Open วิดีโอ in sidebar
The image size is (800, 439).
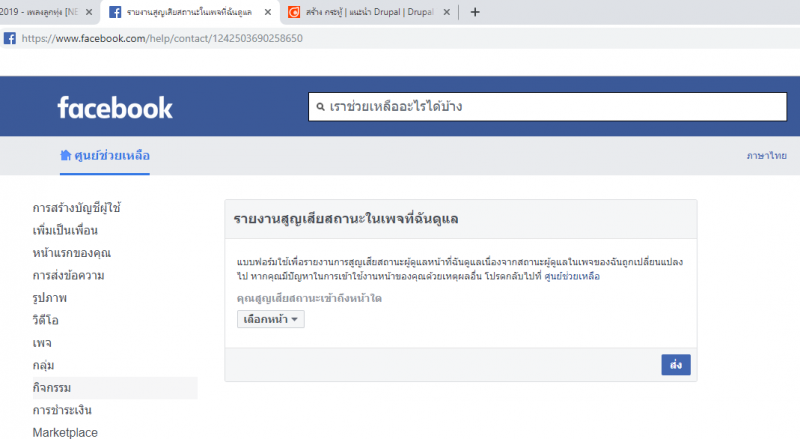click(x=45, y=320)
